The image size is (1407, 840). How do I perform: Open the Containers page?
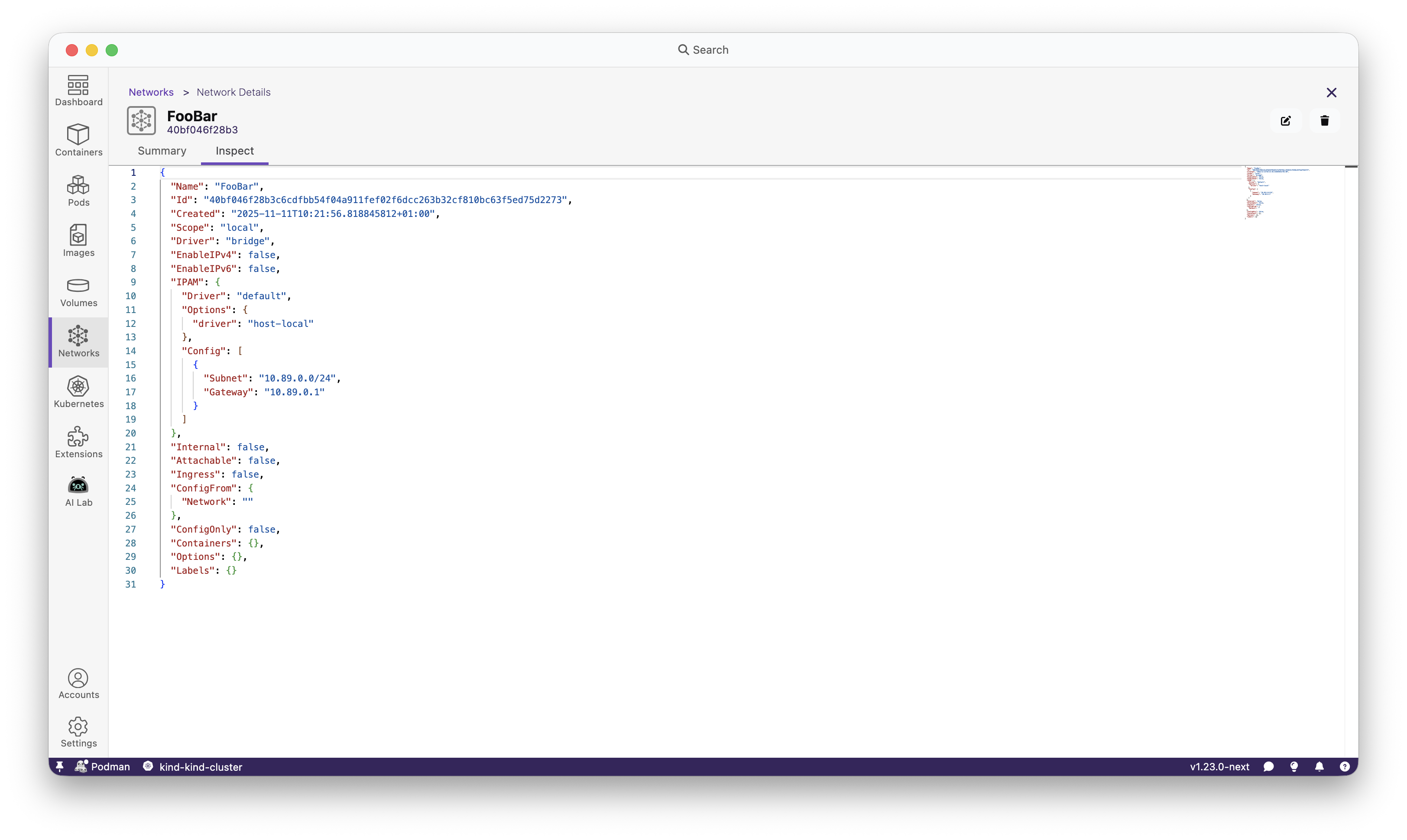click(x=78, y=140)
